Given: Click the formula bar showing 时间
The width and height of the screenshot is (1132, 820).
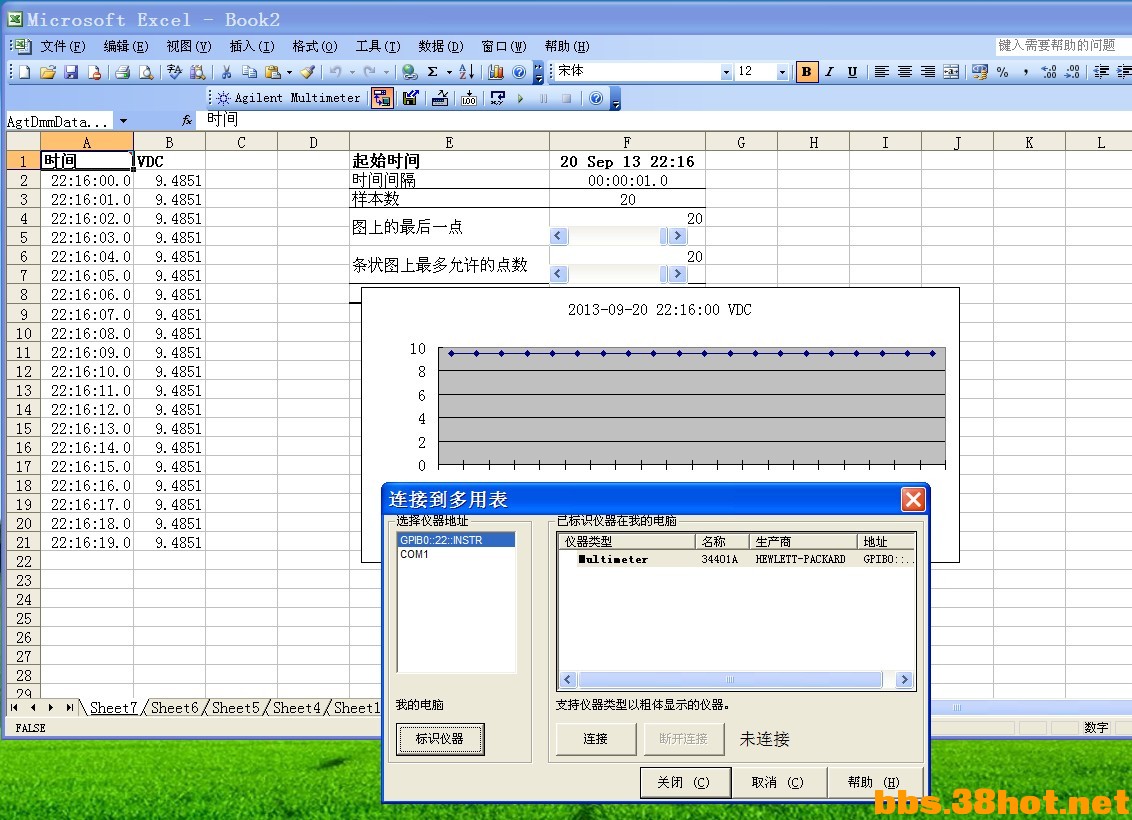Looking at the screenshot, I should click(664, 120).
